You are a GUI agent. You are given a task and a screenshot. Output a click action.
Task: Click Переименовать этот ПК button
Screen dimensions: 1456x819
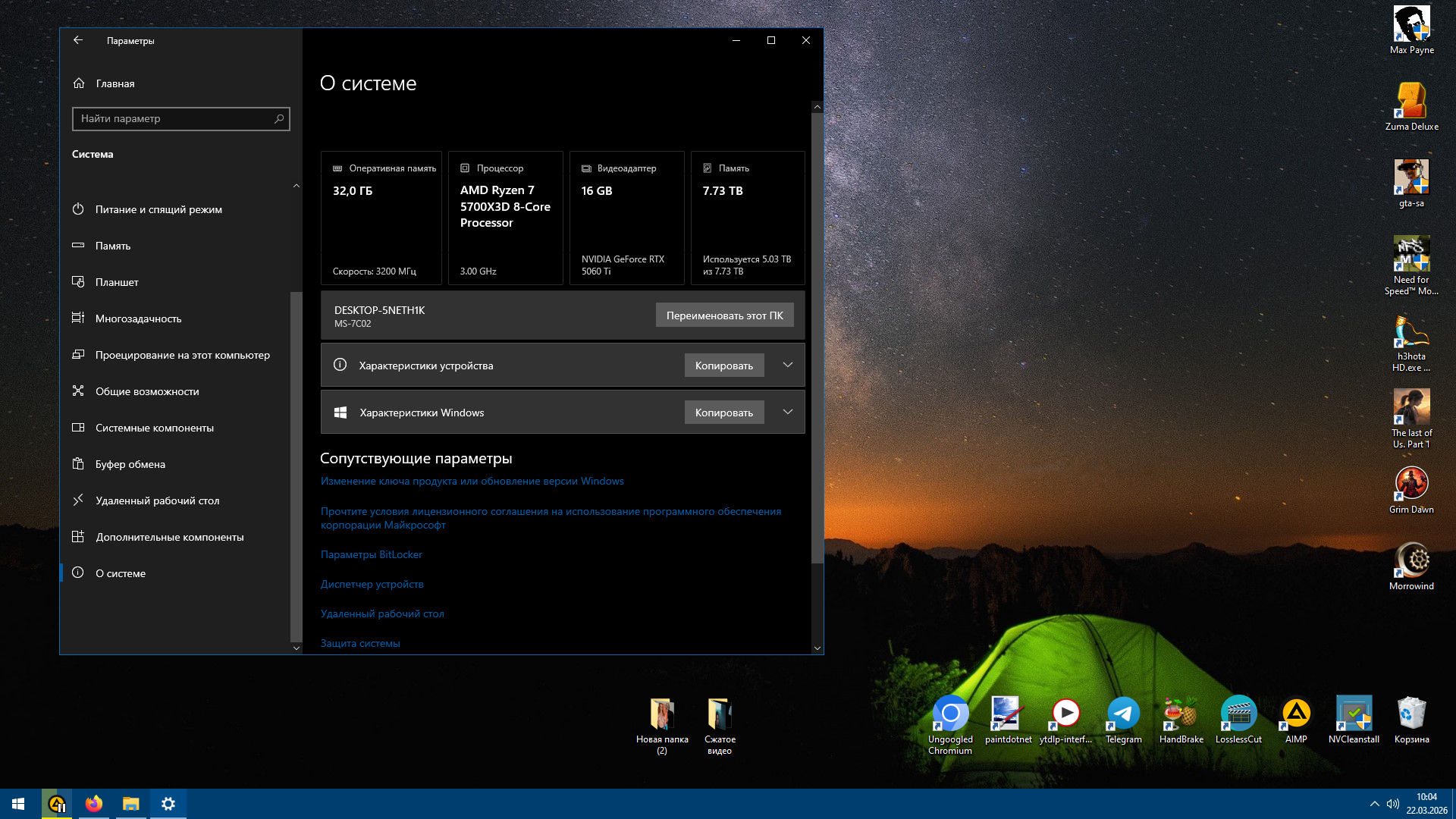click(724, 315)
